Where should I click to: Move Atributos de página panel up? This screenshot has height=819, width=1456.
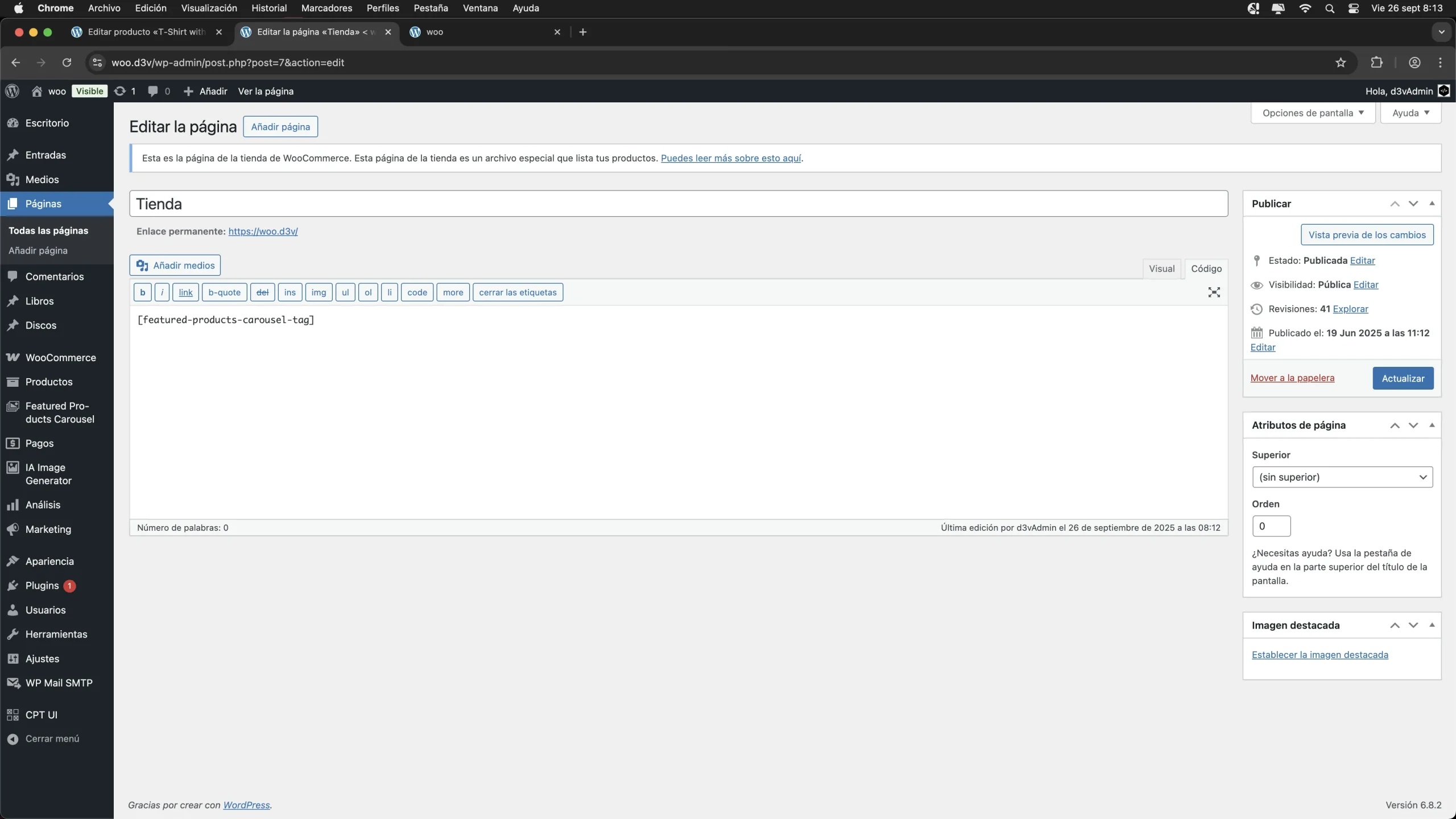1395,425
